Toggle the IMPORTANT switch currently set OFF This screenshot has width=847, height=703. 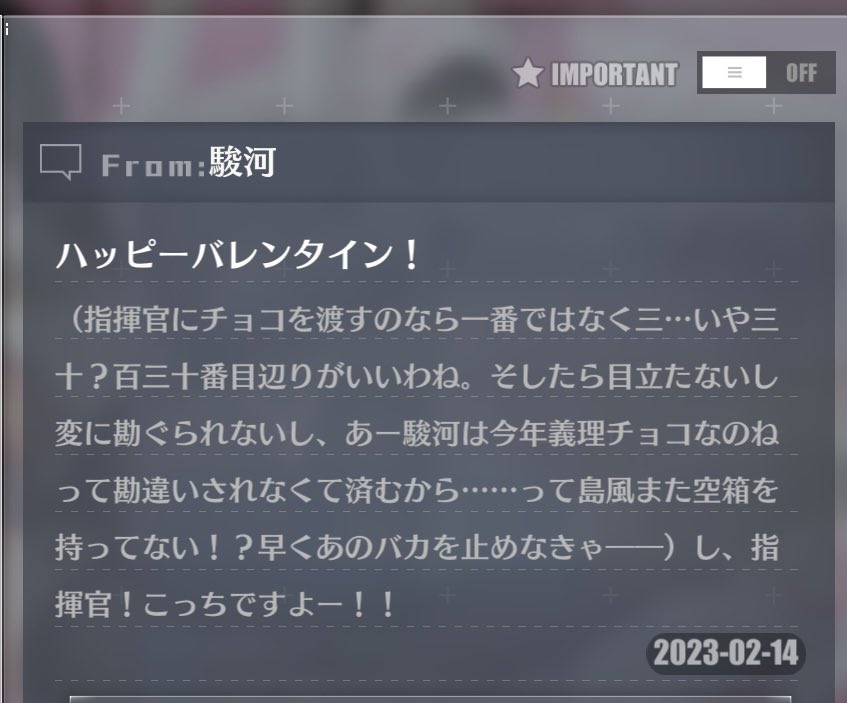pyautogui.click(x=766, y=72)
